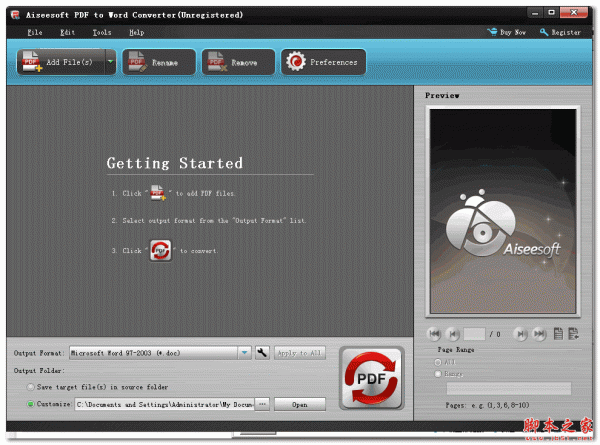
Task: Select the All page range option
Action: pos(445,362)
